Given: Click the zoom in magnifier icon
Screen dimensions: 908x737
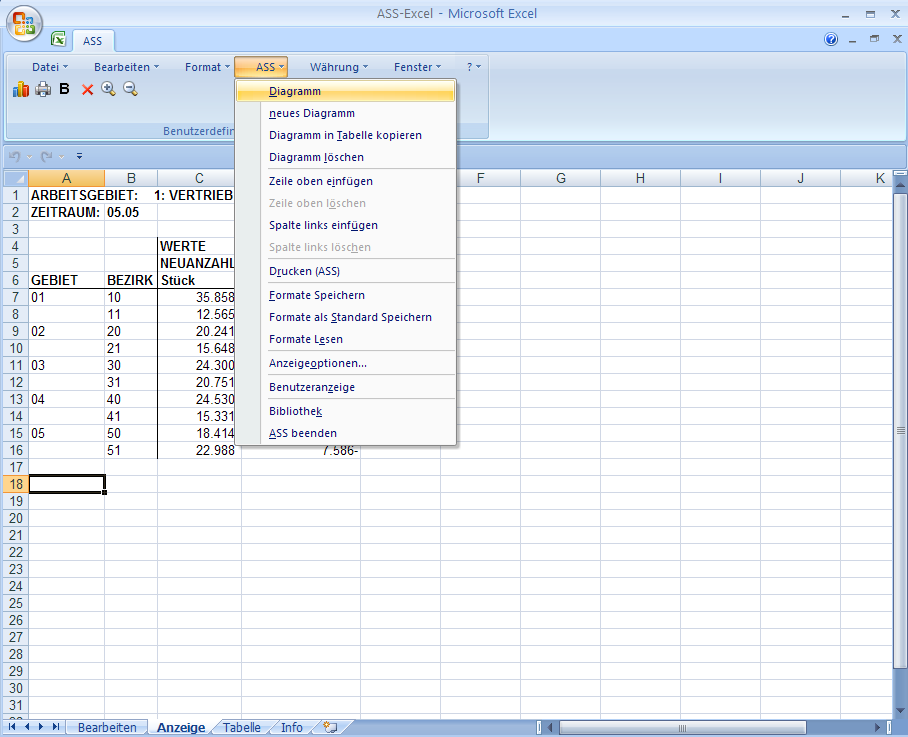Looking at the screenshot, I should coord(108,89).
